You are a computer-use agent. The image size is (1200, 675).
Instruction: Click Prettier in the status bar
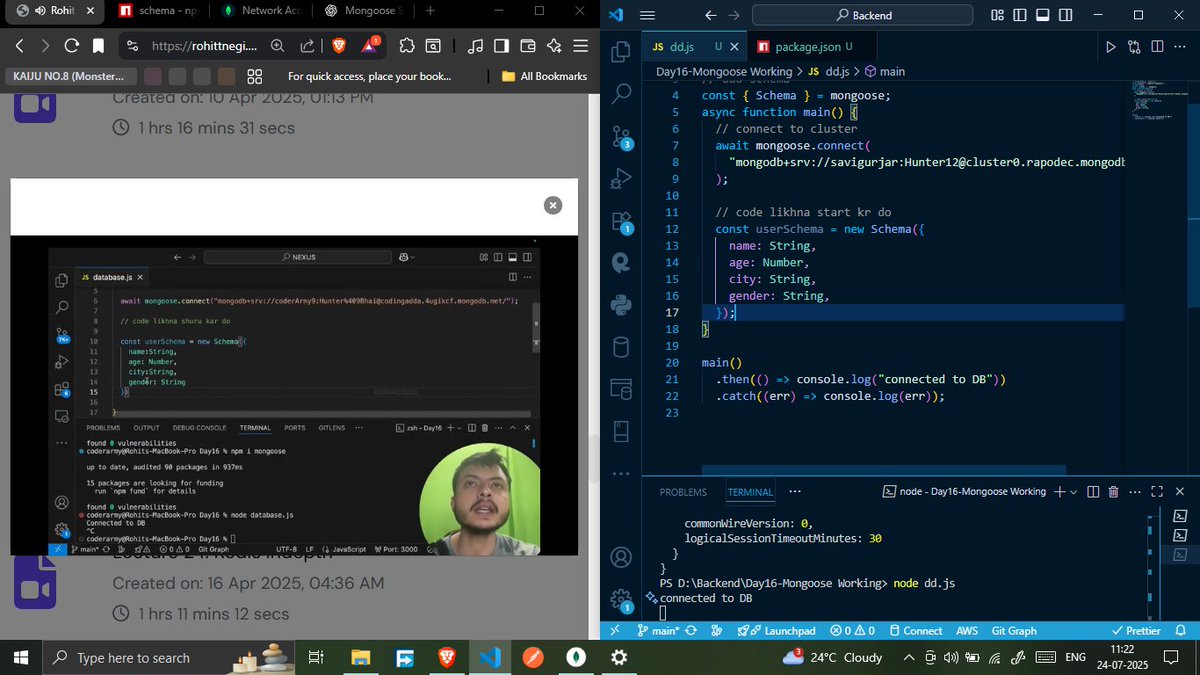1136,631
